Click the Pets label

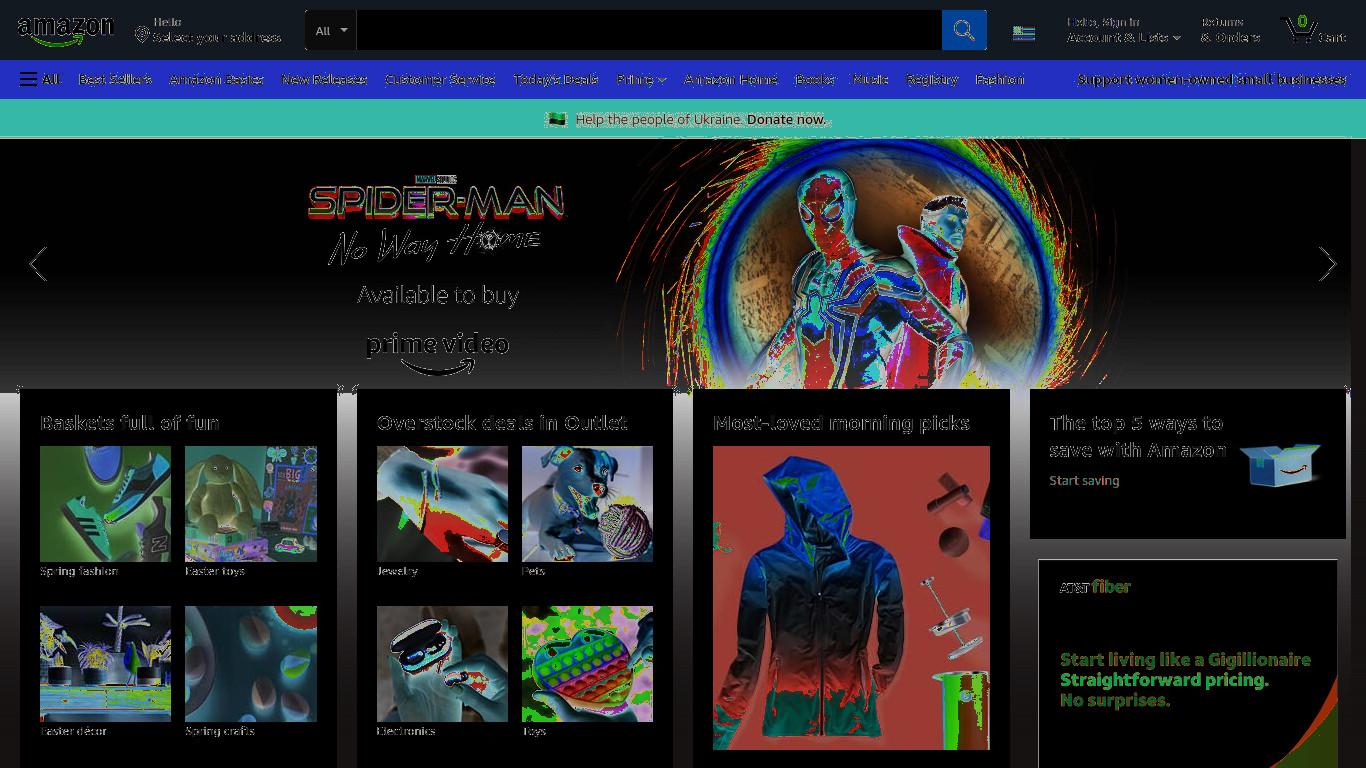point(533,571)
